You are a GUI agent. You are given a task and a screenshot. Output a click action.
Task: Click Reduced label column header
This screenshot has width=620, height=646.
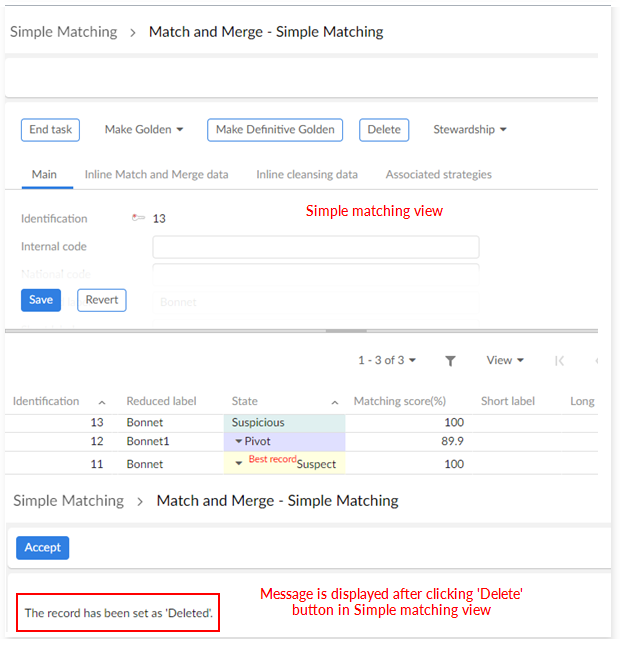[x=161, y=401]
